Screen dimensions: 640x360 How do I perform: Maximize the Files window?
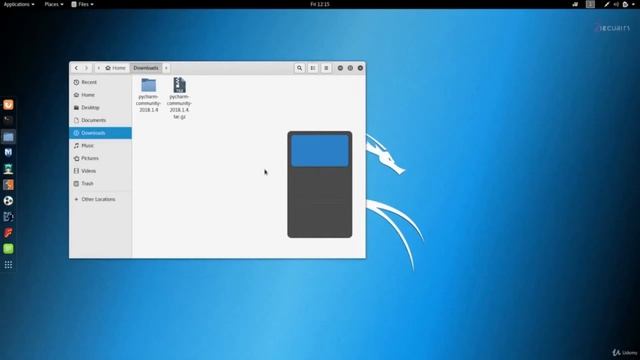point(350,68)
